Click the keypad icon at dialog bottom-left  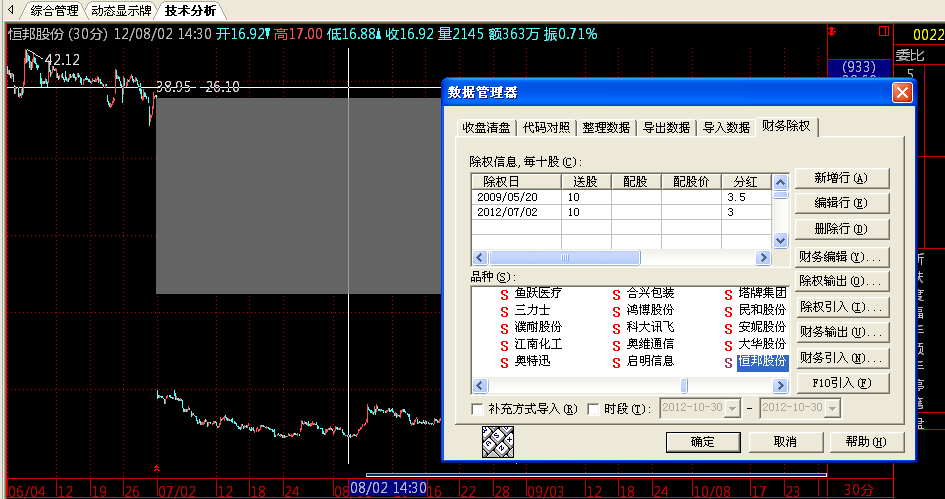(x=497, y=441)
